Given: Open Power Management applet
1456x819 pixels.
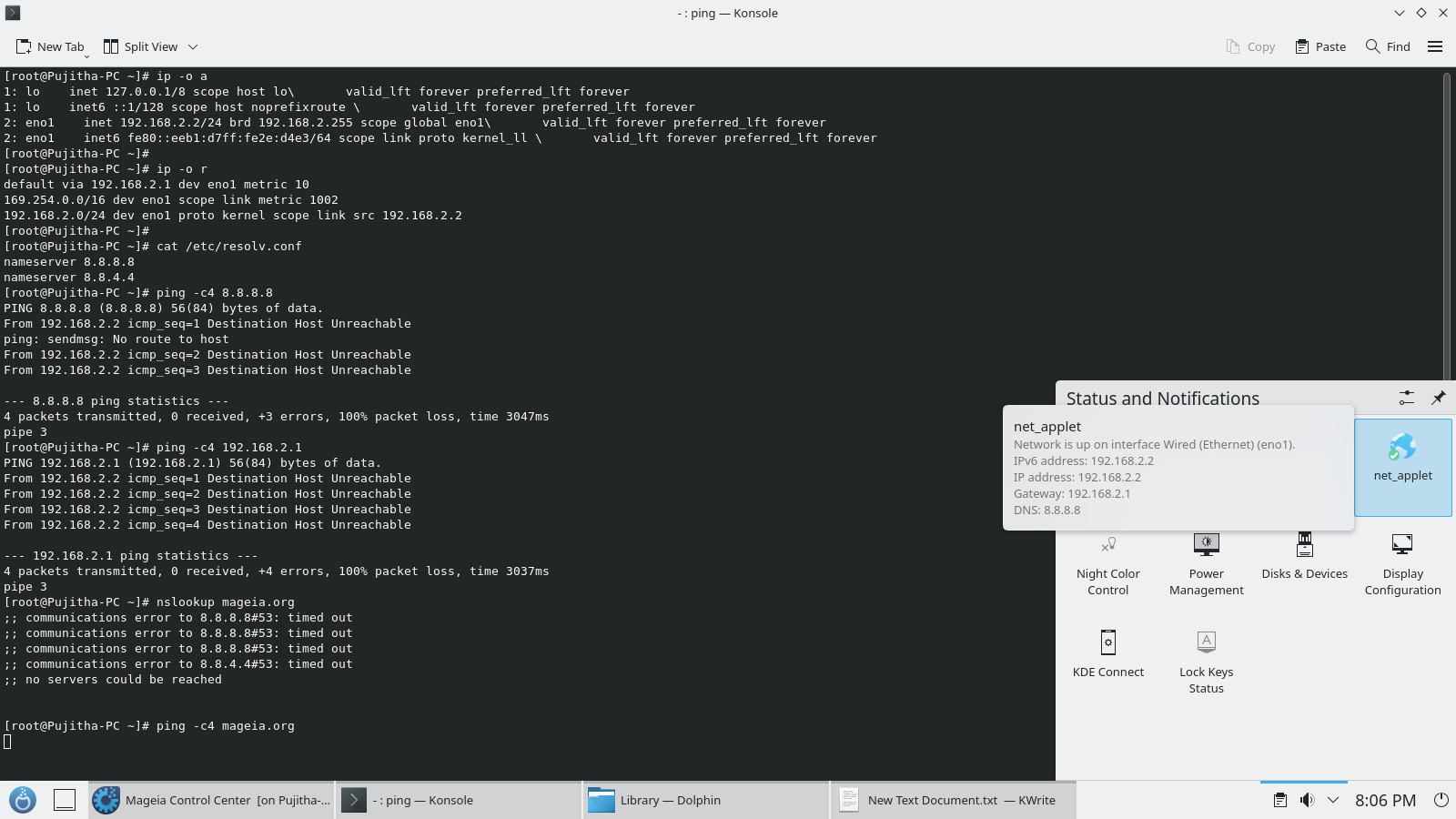Looking at the screenshot, I should 1206,565.
